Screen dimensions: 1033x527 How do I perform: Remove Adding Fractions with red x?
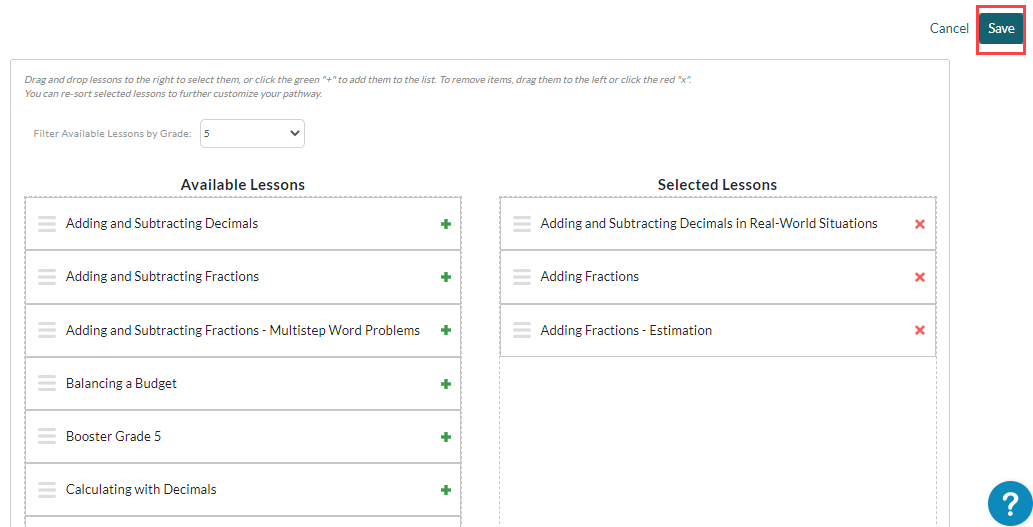click(x=920, y=277)
